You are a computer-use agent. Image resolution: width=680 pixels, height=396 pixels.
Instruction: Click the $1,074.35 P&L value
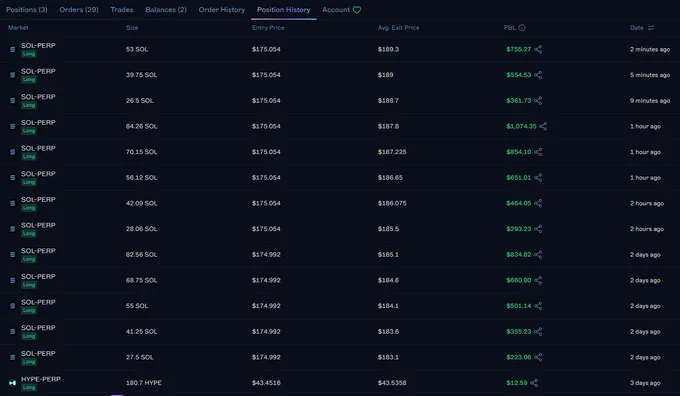pyautogui.click(x=521, y=126)
